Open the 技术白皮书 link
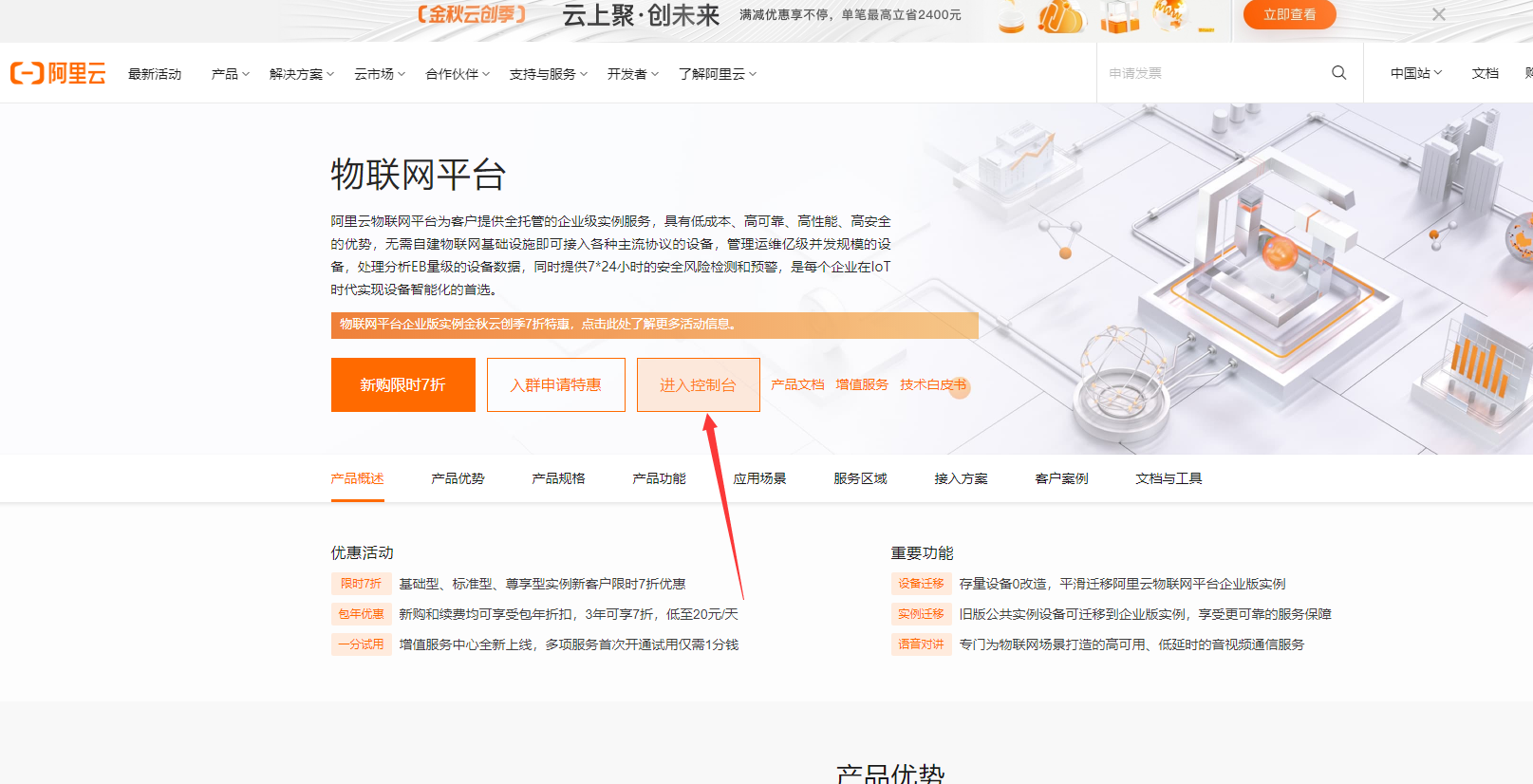 933,384
